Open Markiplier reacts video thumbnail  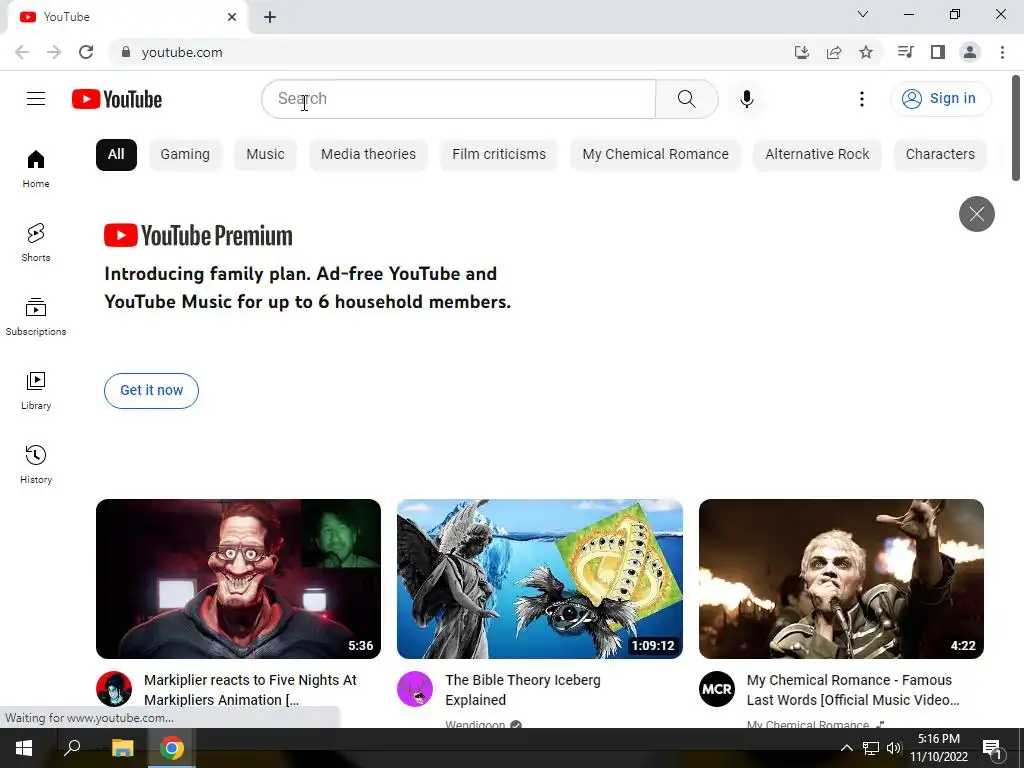[238, 579]
